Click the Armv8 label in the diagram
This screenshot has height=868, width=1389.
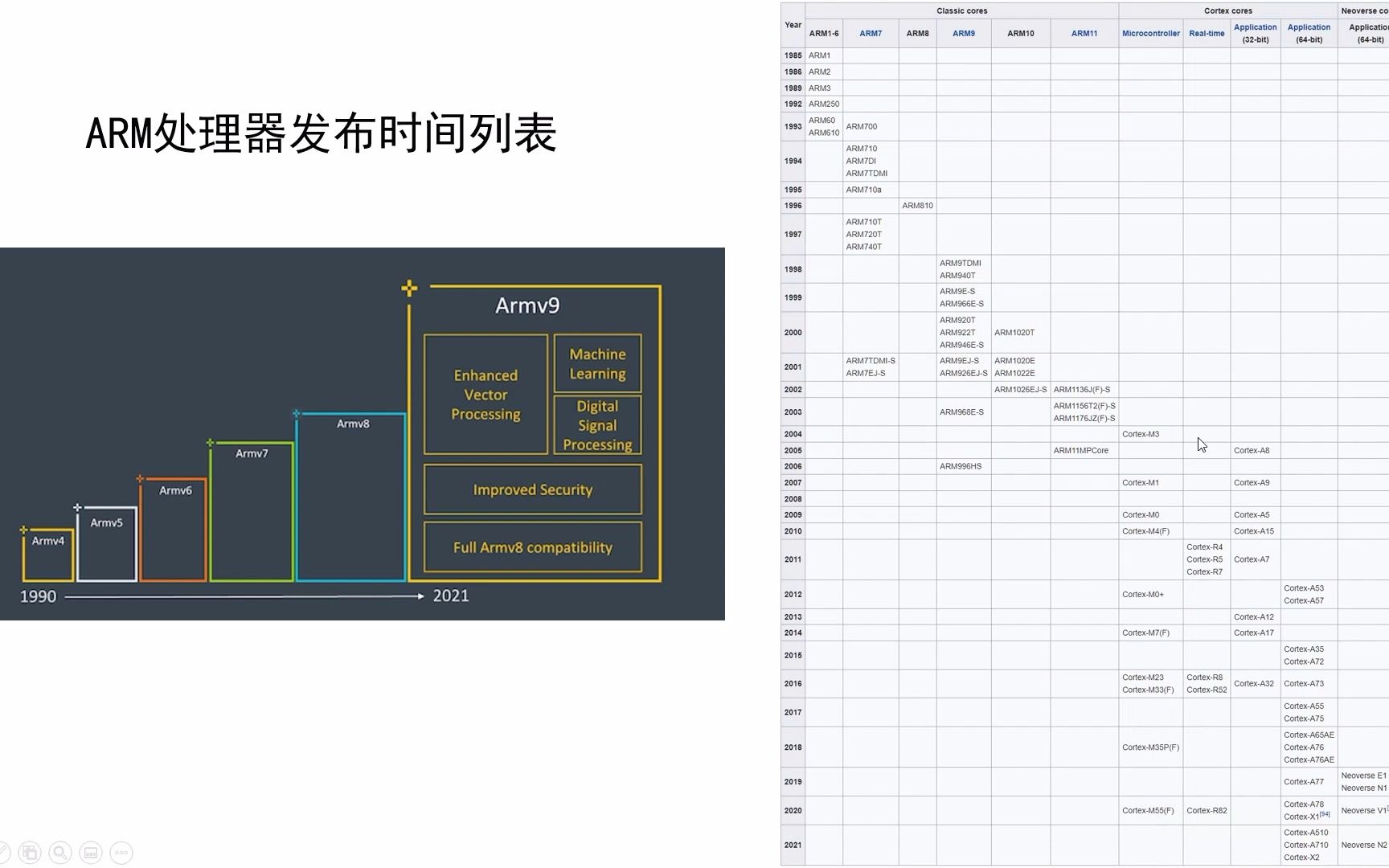click(353, 424)
